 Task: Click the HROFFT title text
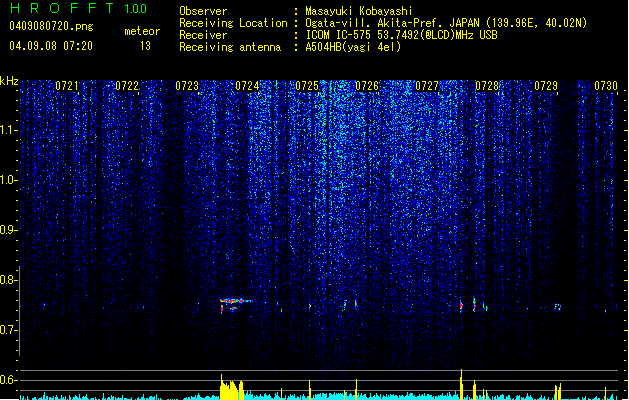click(x=63, y=8)
